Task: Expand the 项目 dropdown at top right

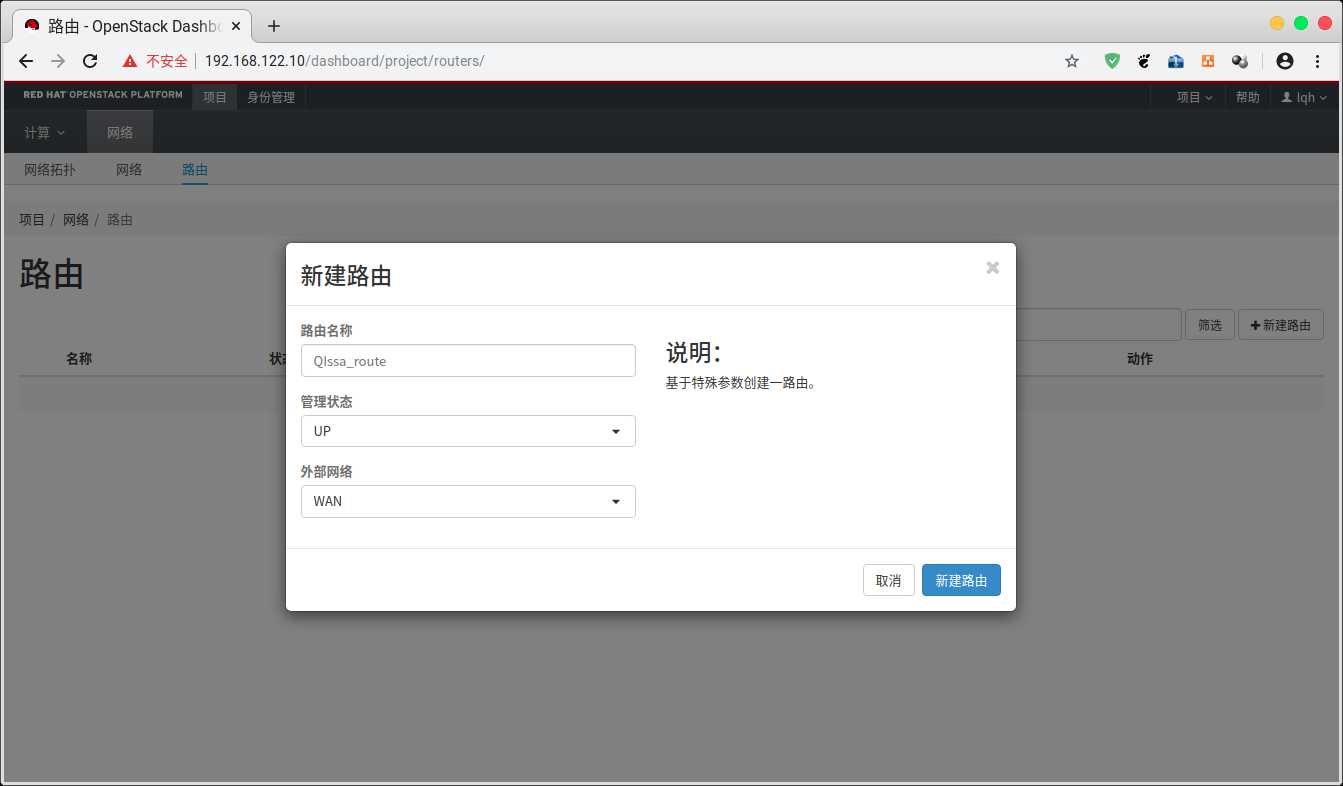Action: [1195, 97]
